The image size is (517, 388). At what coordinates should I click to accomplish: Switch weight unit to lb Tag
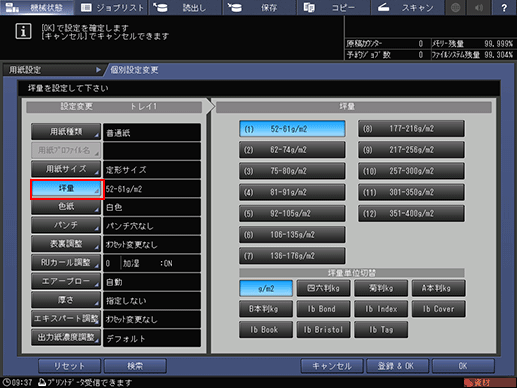tap(381, 330)
